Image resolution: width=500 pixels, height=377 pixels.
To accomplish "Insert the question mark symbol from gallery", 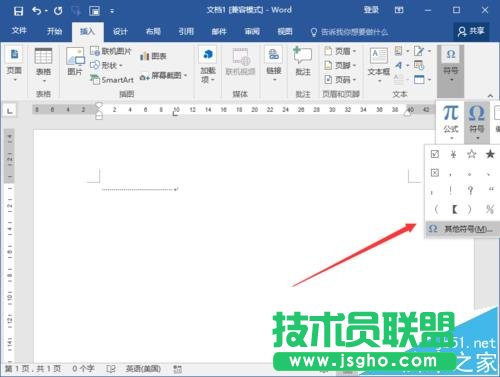I will [470, 190].
